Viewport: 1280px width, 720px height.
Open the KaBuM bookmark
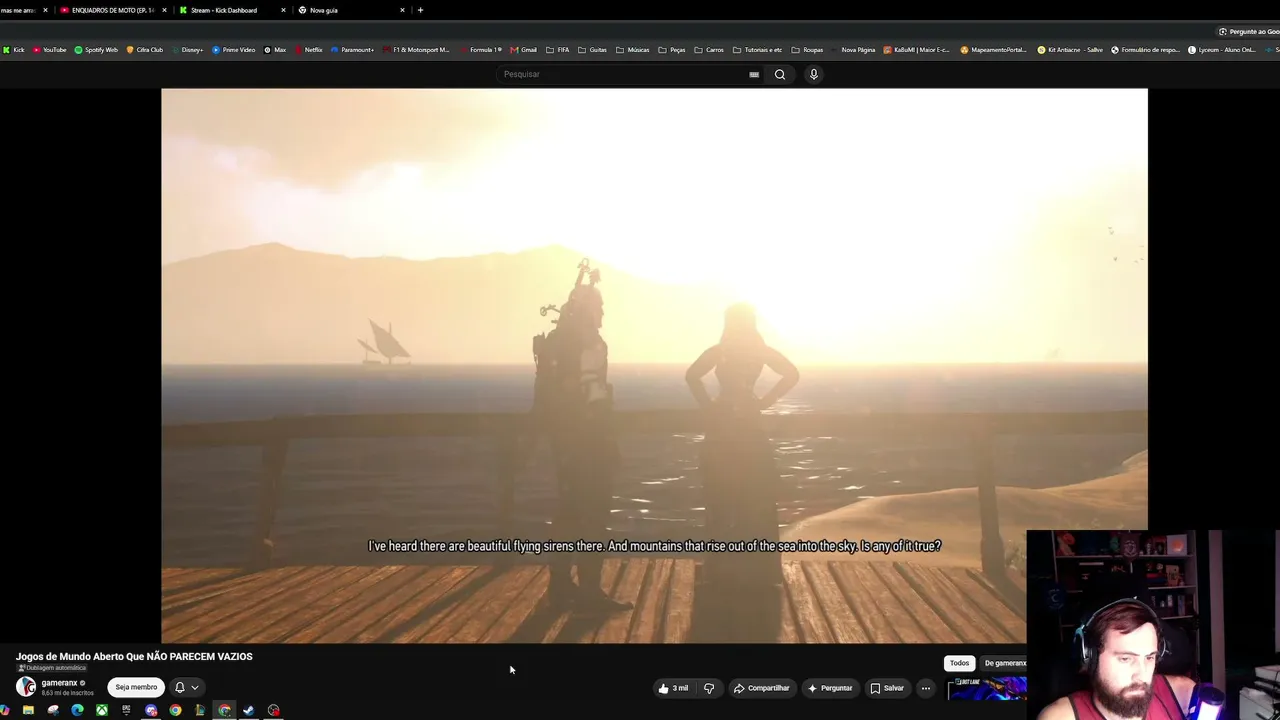917,50
